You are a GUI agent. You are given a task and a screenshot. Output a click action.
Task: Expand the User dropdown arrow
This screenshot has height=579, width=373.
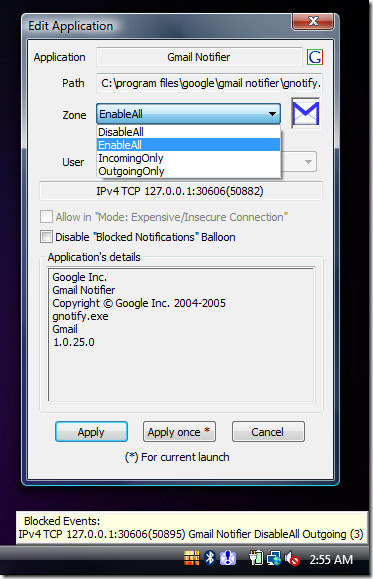[x=308, y=162]
